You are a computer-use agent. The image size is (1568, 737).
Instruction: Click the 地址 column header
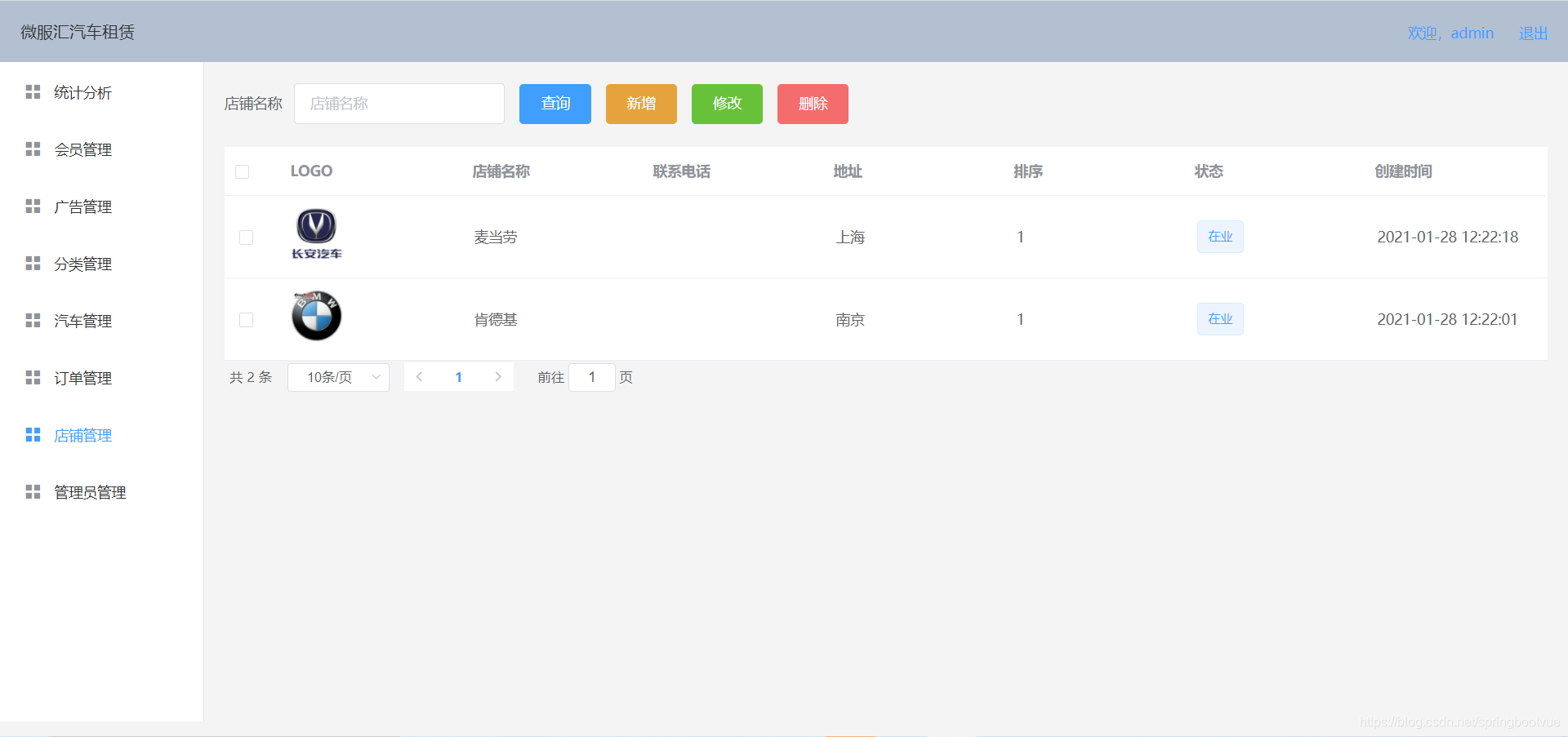coord(848,171)
